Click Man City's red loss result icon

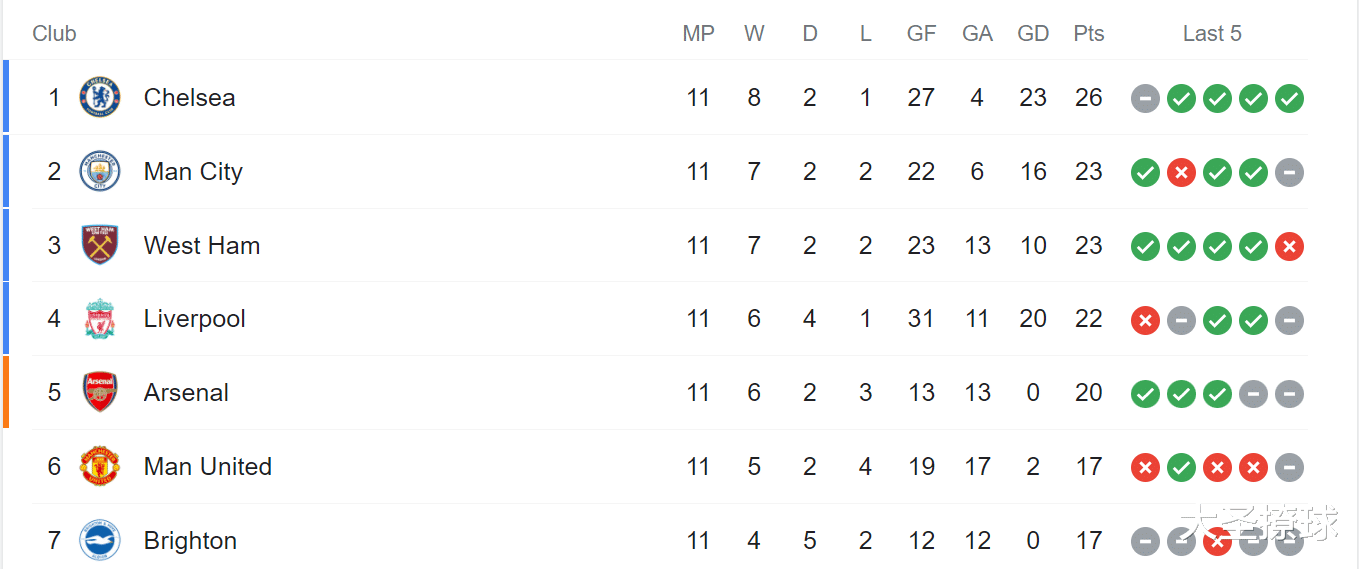[x=1181, y=172]
